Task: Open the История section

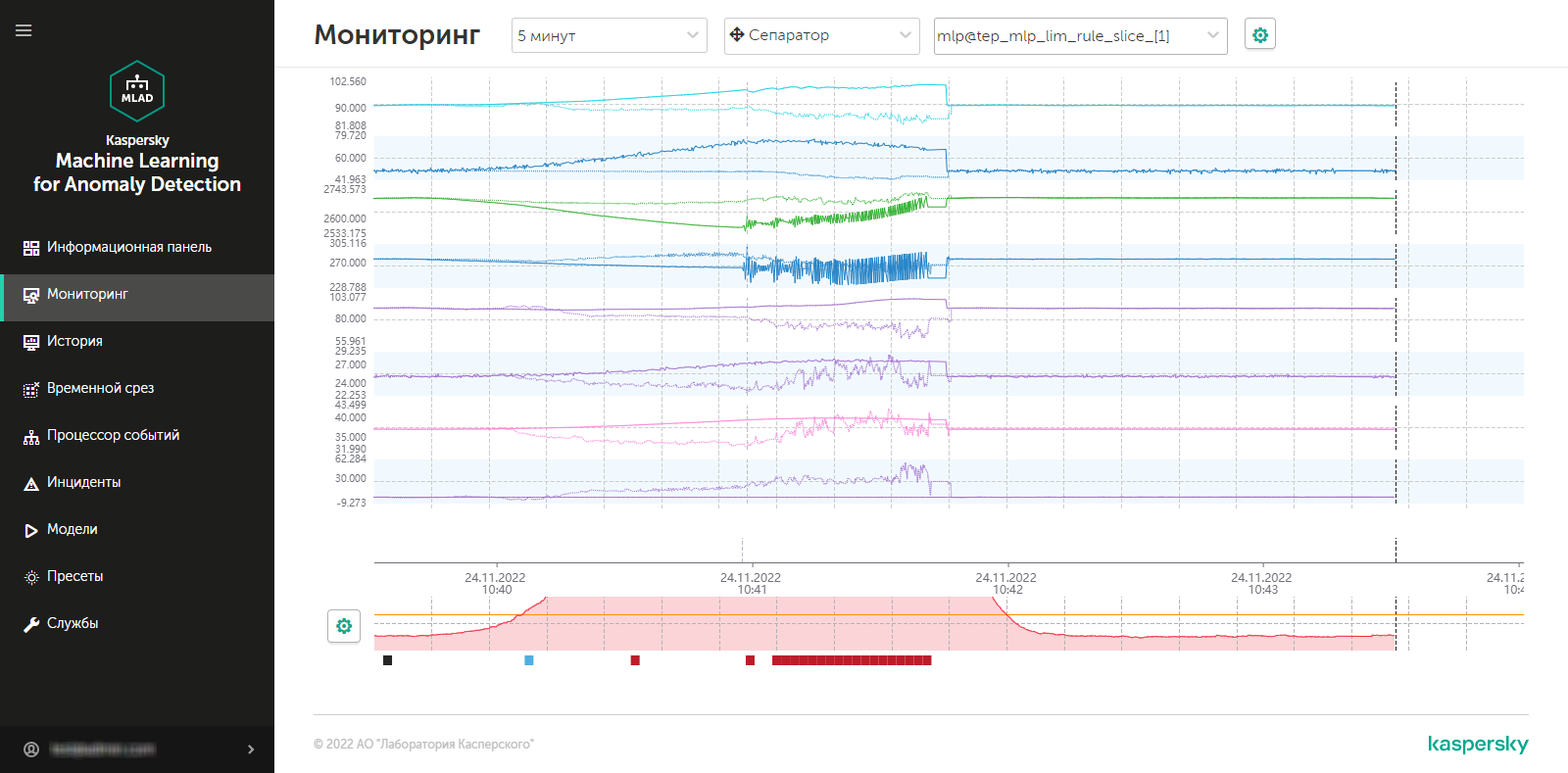Action: (x=74, y=341)
